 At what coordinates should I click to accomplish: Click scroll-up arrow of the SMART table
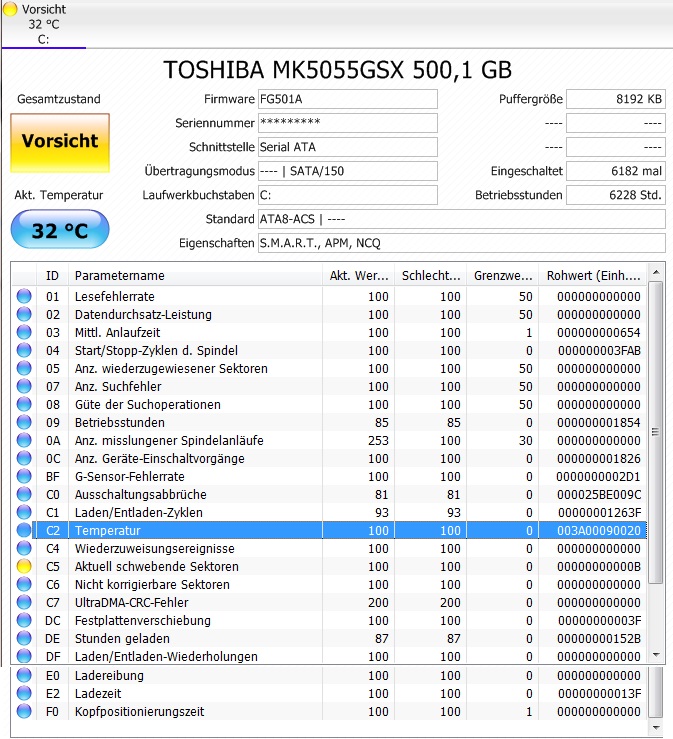[656, 272]
